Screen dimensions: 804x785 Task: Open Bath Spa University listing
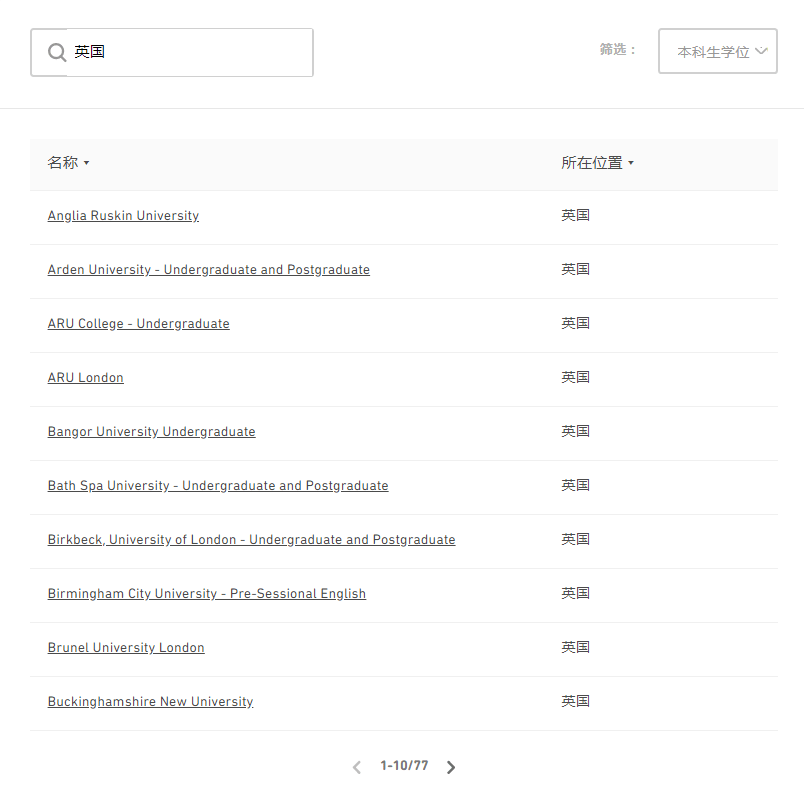217,485
